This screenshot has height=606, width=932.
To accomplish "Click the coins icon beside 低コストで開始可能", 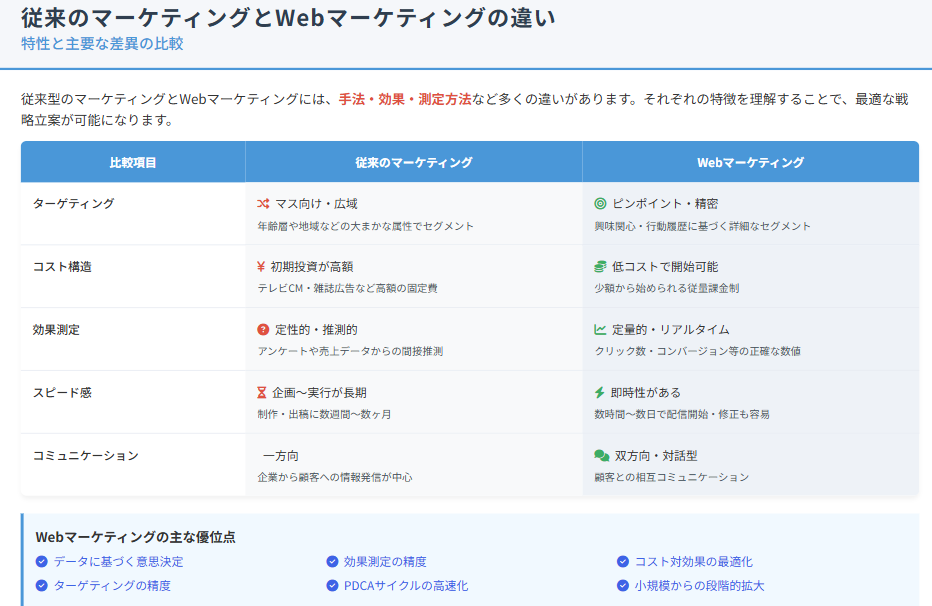I will pyautogui.click(x=600, y=266).
